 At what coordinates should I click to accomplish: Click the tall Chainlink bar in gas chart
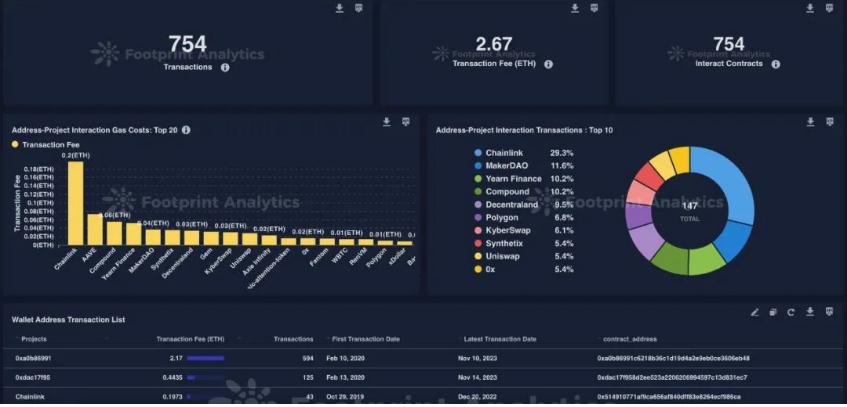click(76, 203)
